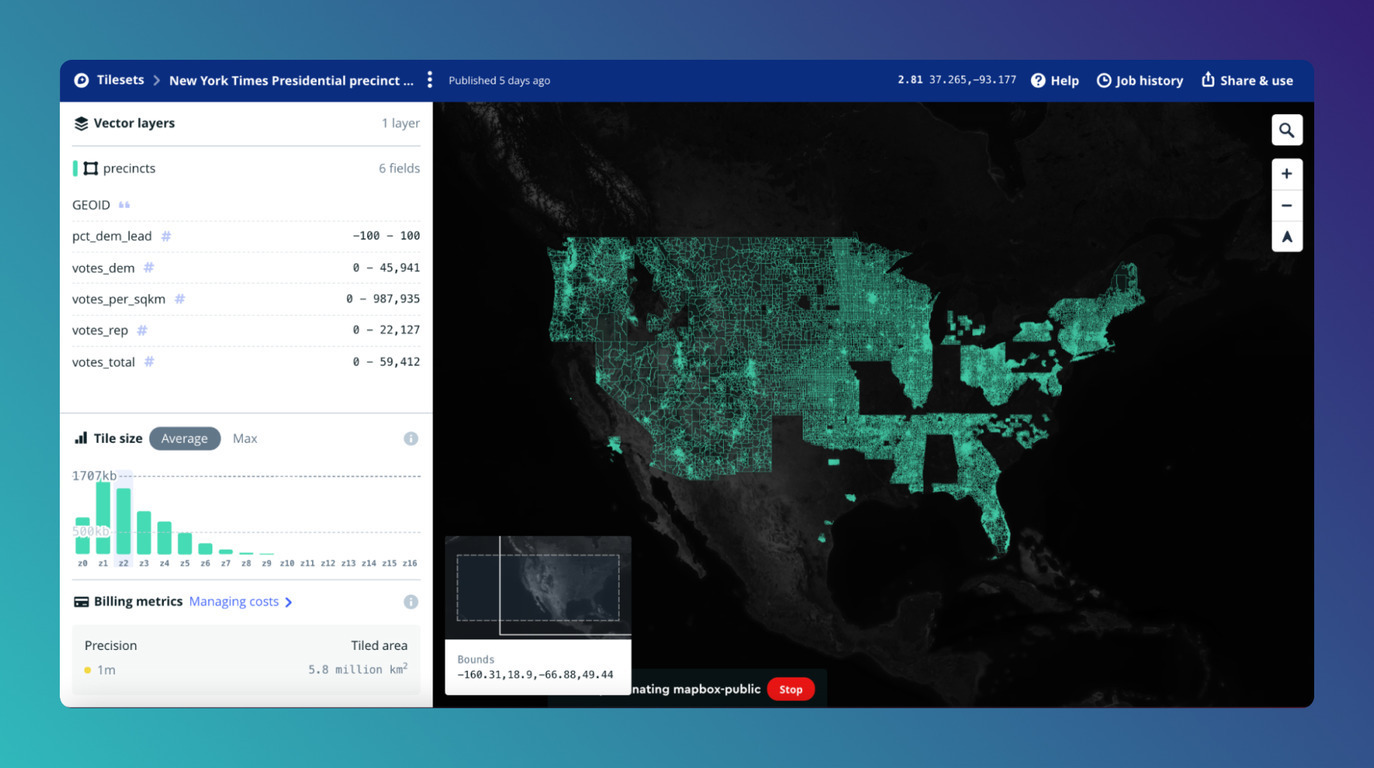
Task: Click the votes_dem range 0 – 45,941
Action: [x=386, y=267]
